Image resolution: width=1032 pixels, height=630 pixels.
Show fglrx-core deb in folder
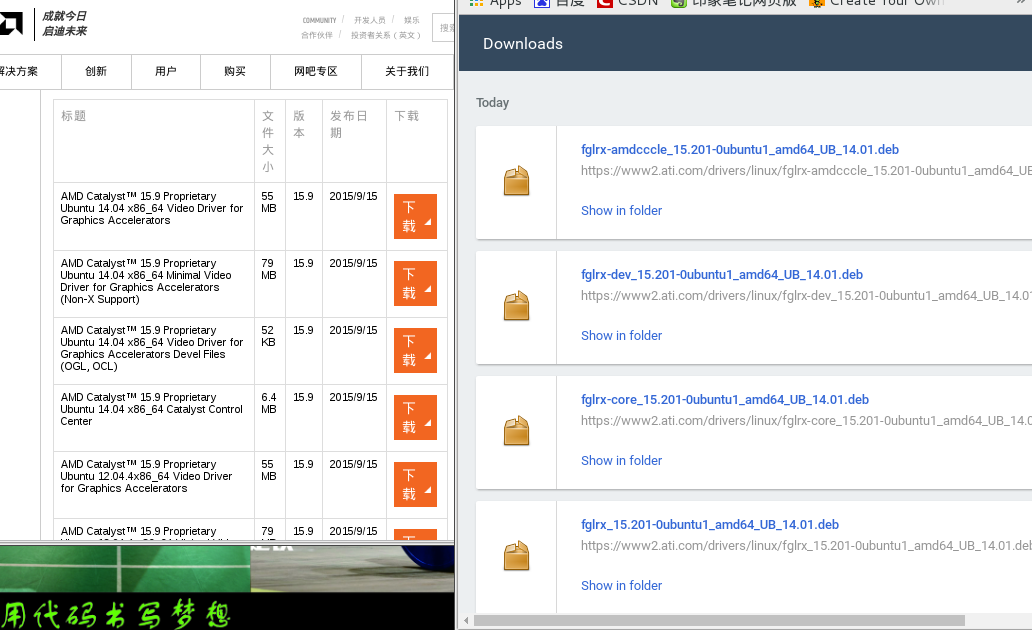click(x=621, y=461)
